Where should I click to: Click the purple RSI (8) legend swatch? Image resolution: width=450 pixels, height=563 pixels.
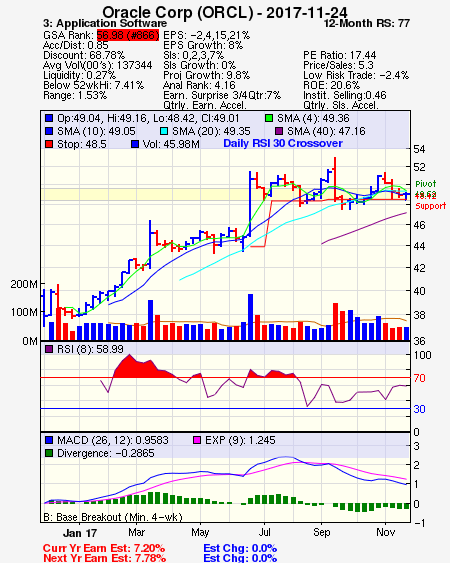(x=49, y=349)
